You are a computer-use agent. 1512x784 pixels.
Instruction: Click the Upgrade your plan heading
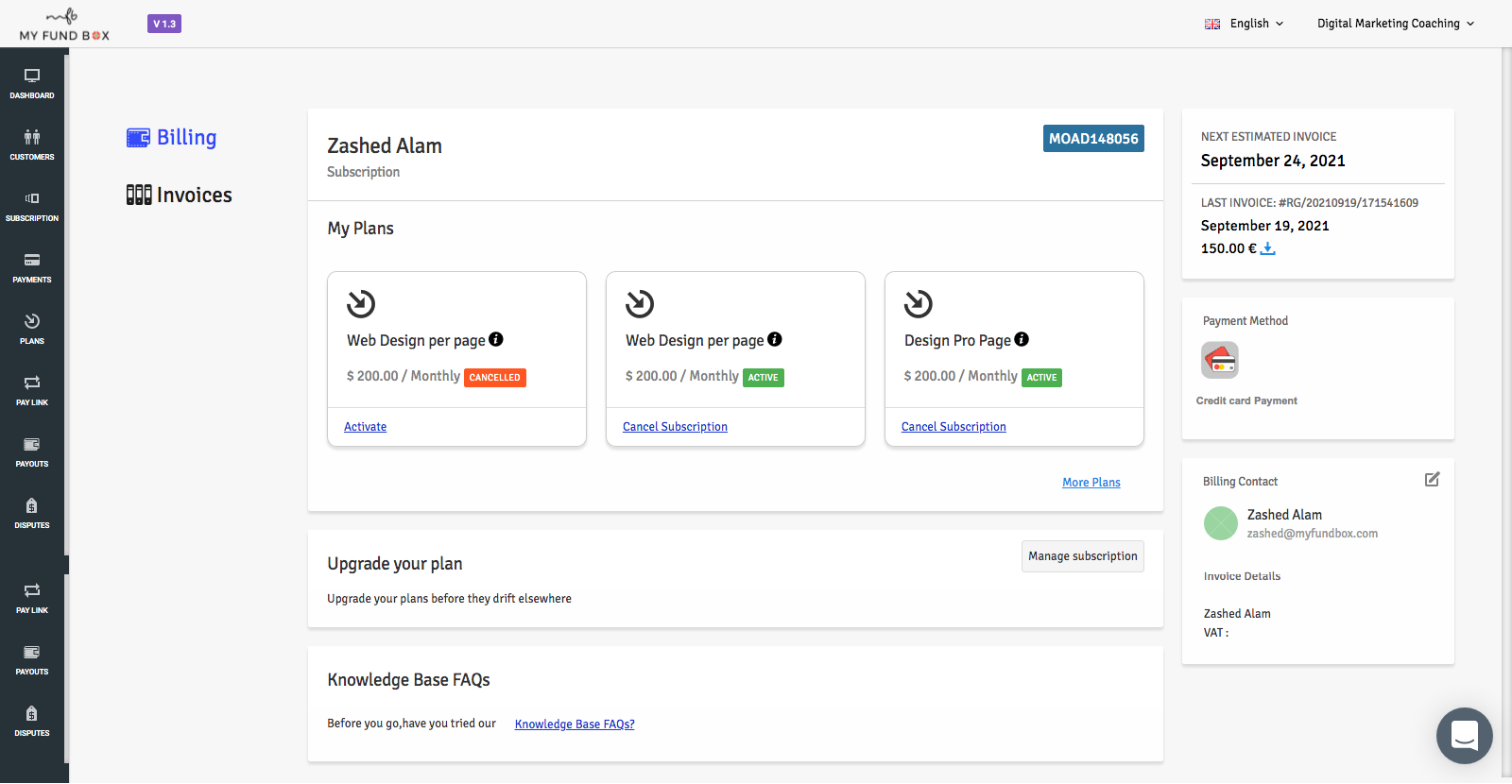(395, 564)
